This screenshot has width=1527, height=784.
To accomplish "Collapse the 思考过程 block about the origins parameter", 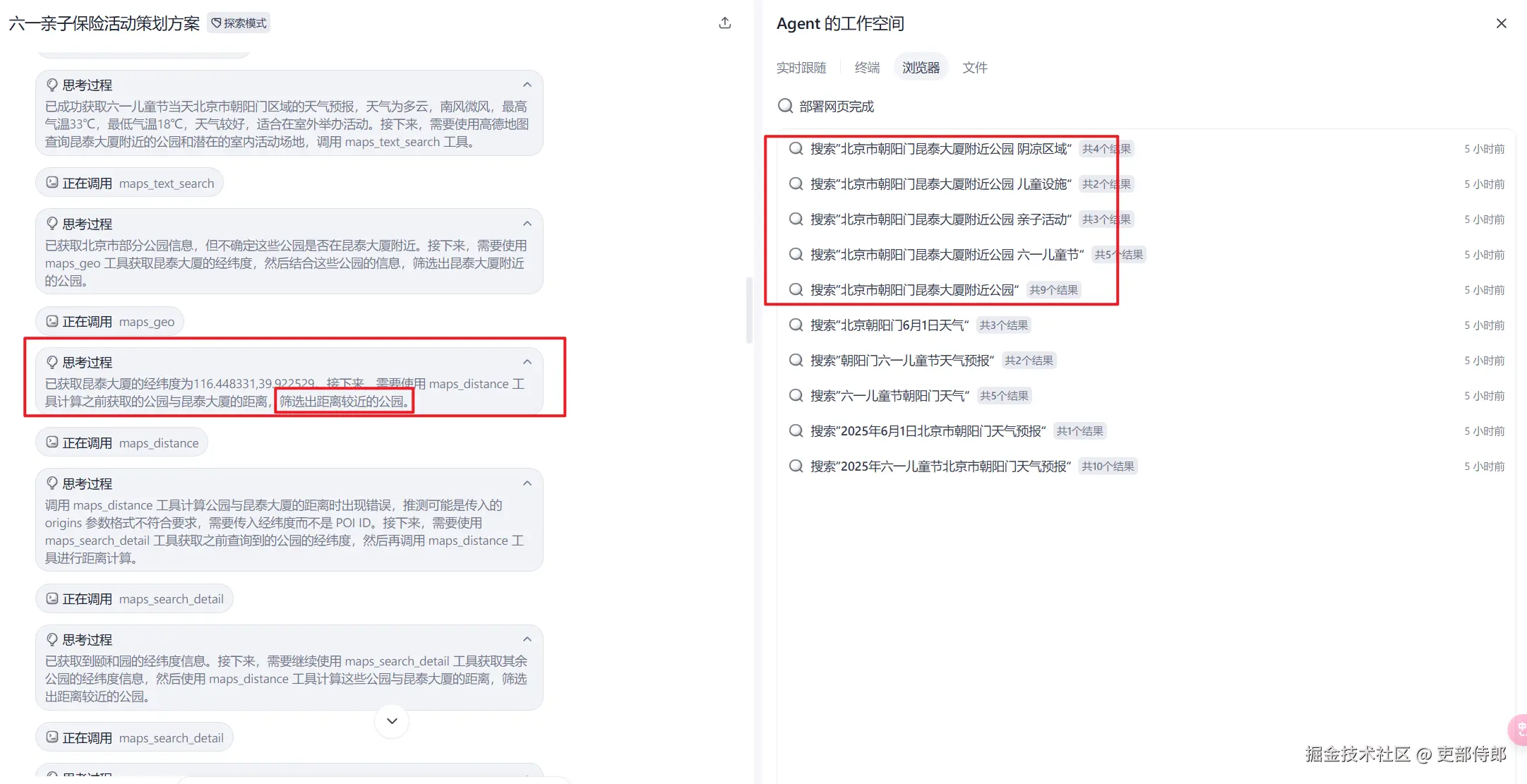I will [527, 483].
